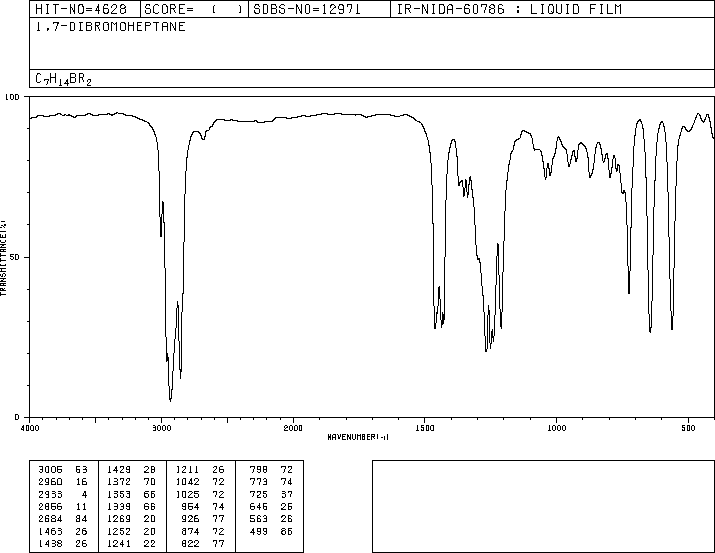The height and width of the screenshot is (553, 715).
Task: Click the 499 peak table entry
Action: point(259,531)
